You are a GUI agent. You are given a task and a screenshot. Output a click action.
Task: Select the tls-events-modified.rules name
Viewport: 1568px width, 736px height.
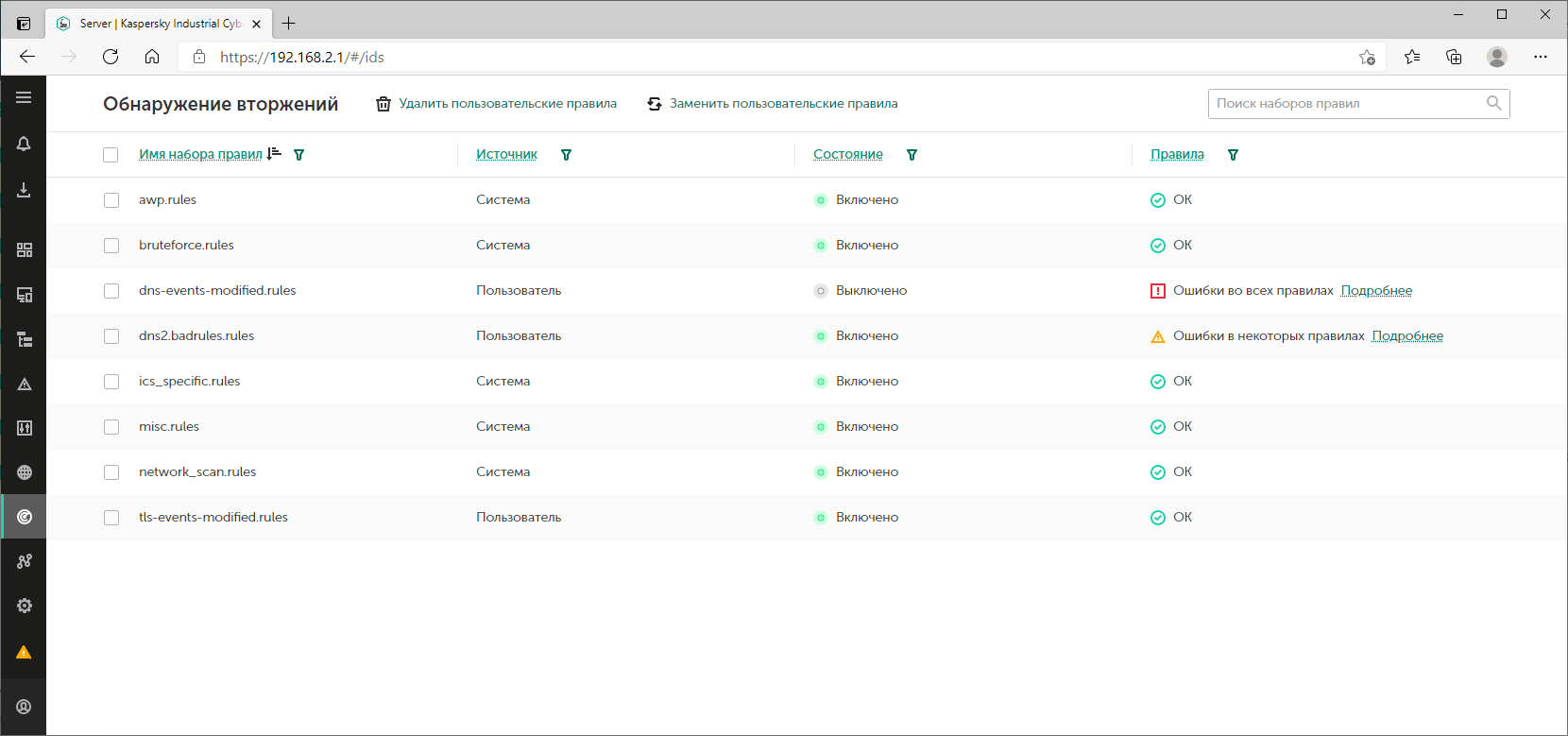pyautogui.click(x=213, y=518)
